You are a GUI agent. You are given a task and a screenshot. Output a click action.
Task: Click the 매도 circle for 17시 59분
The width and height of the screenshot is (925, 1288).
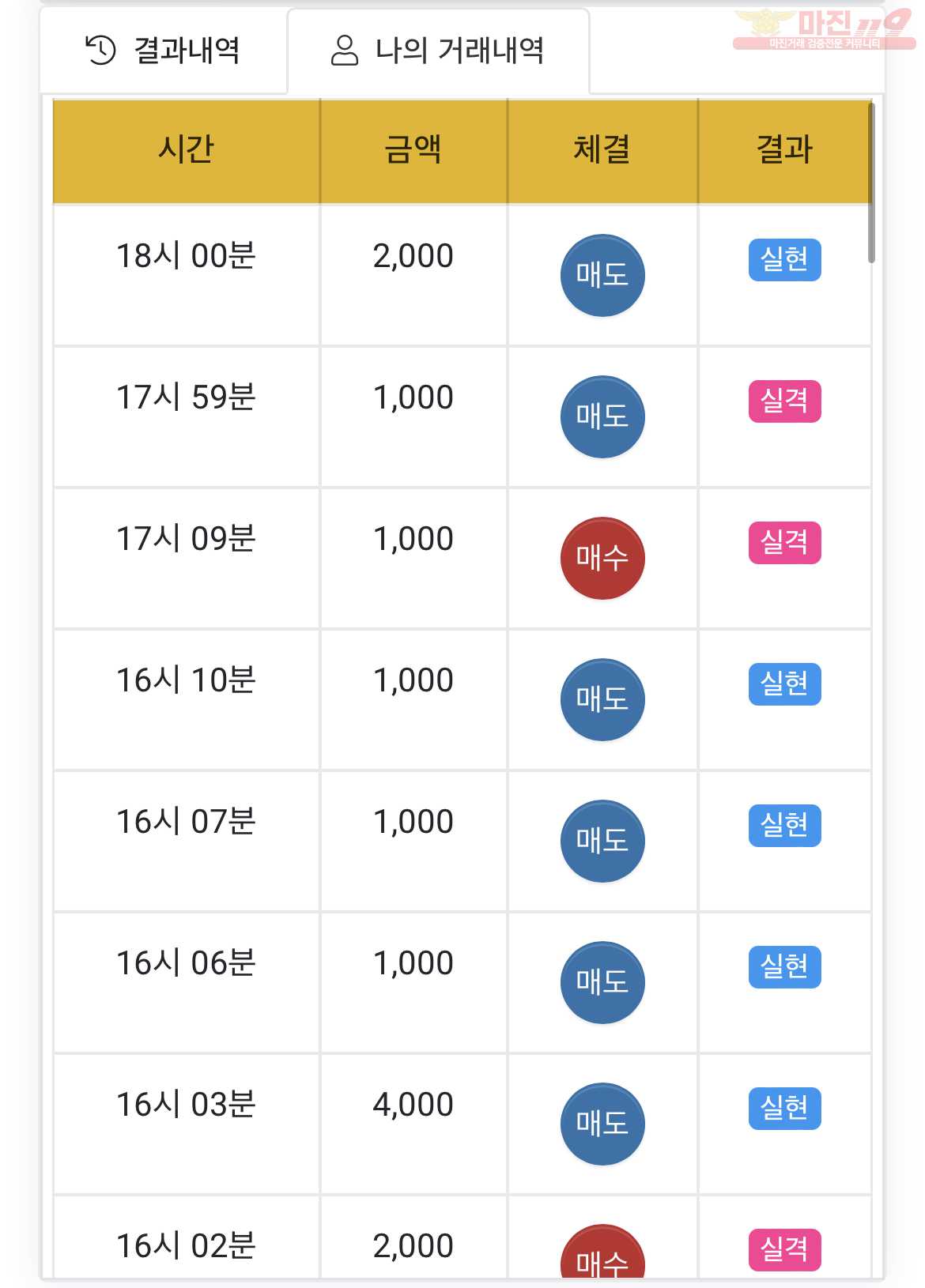602,416
